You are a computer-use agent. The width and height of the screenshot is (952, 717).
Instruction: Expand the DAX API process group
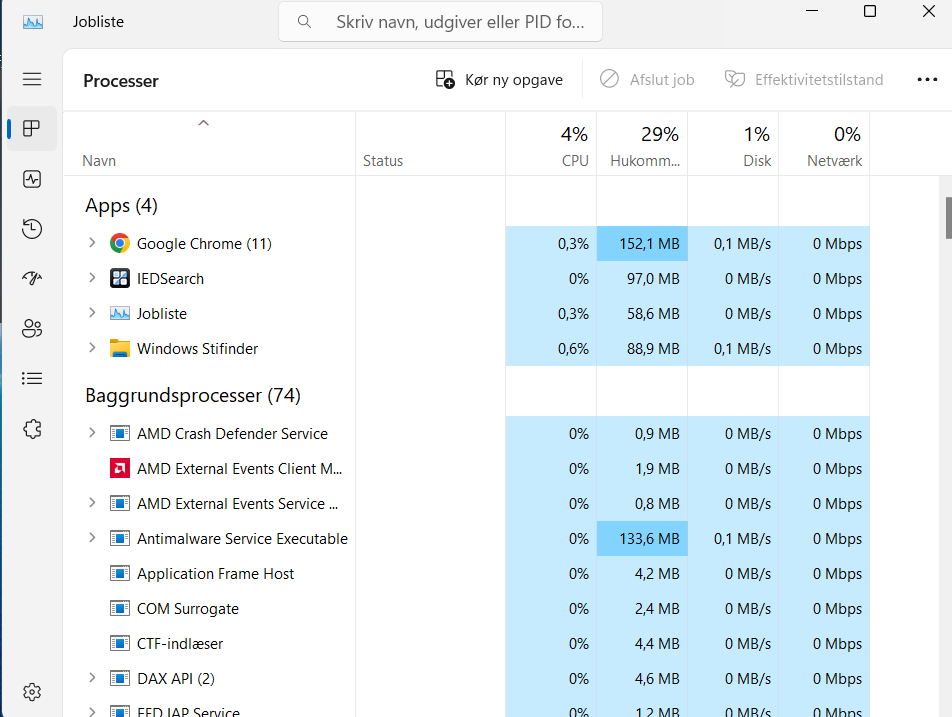91,678
